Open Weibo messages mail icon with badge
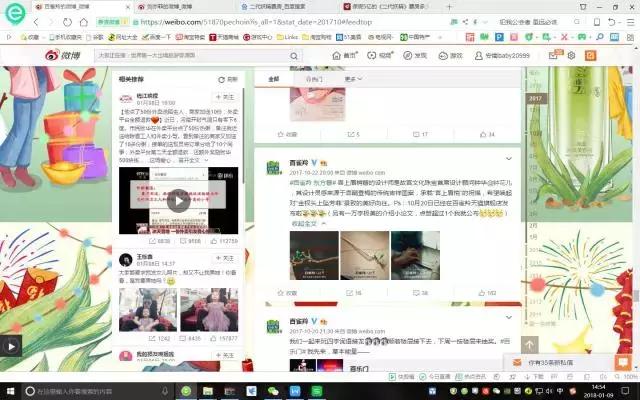Viewport: 640px width, 400px height. tap(554, 55)
